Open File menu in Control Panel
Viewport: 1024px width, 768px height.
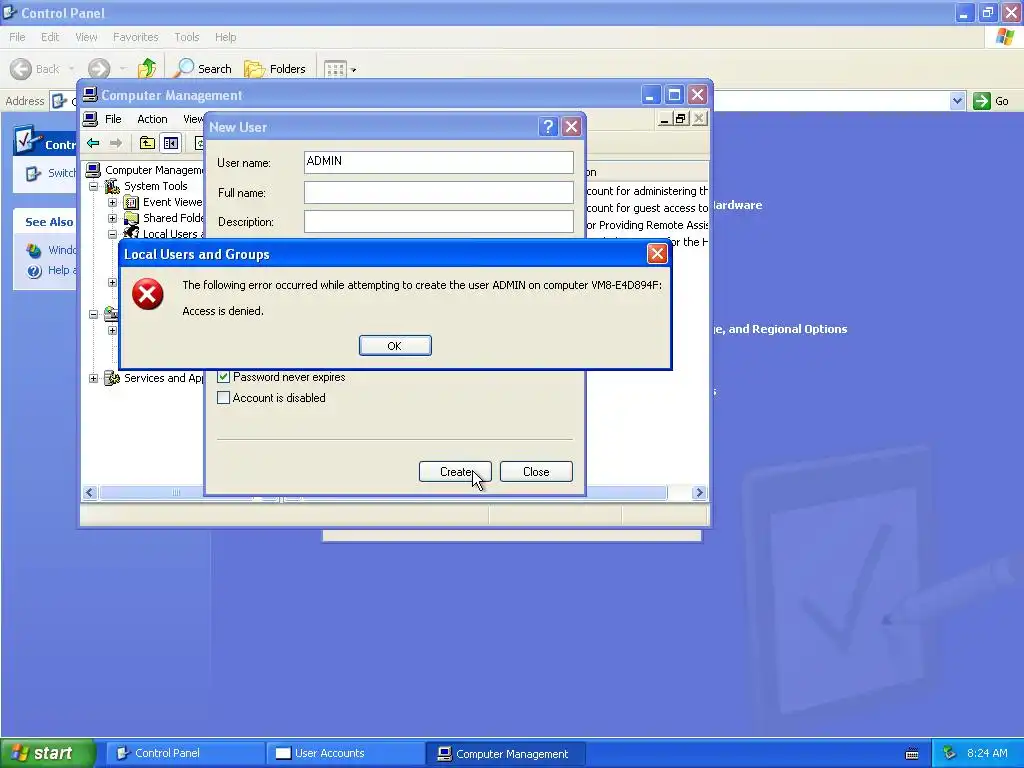[17, 37]
